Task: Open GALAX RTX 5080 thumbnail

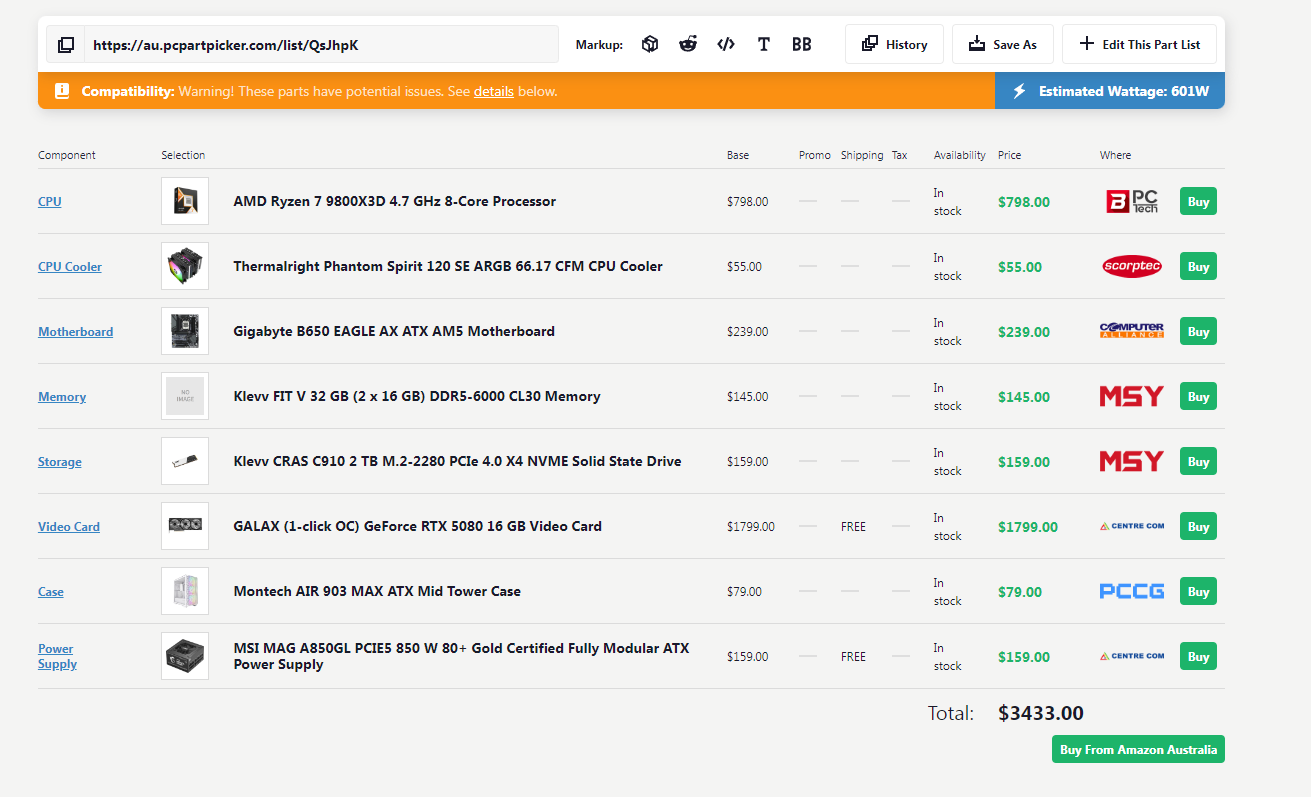Action: (185, 526)
